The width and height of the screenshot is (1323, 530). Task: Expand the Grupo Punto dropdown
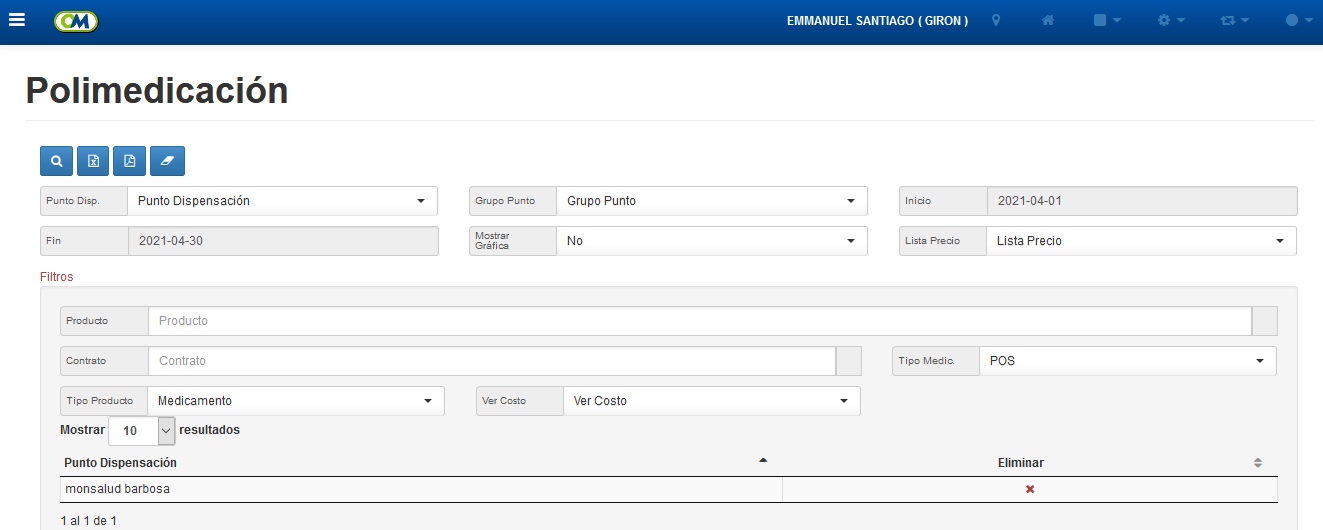pyautogui.click(x=711, y=201)
